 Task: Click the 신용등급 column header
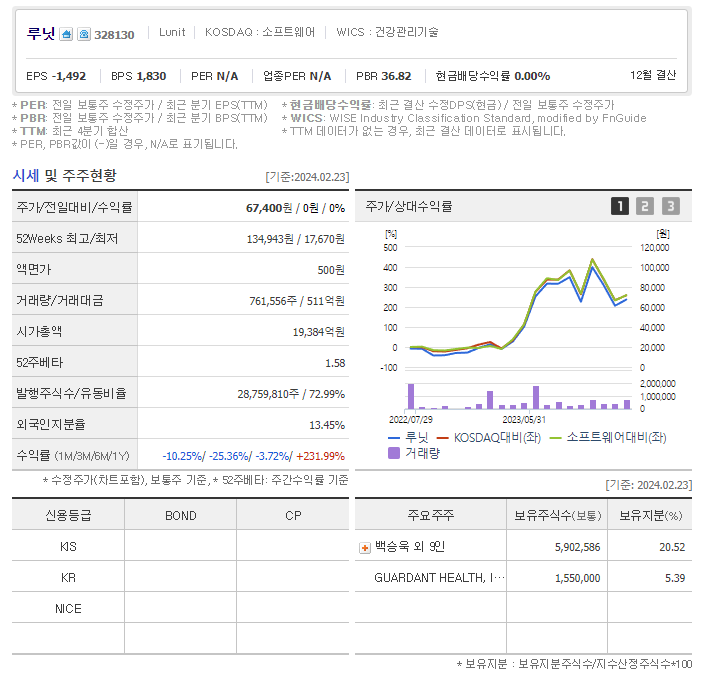[68, 515]
